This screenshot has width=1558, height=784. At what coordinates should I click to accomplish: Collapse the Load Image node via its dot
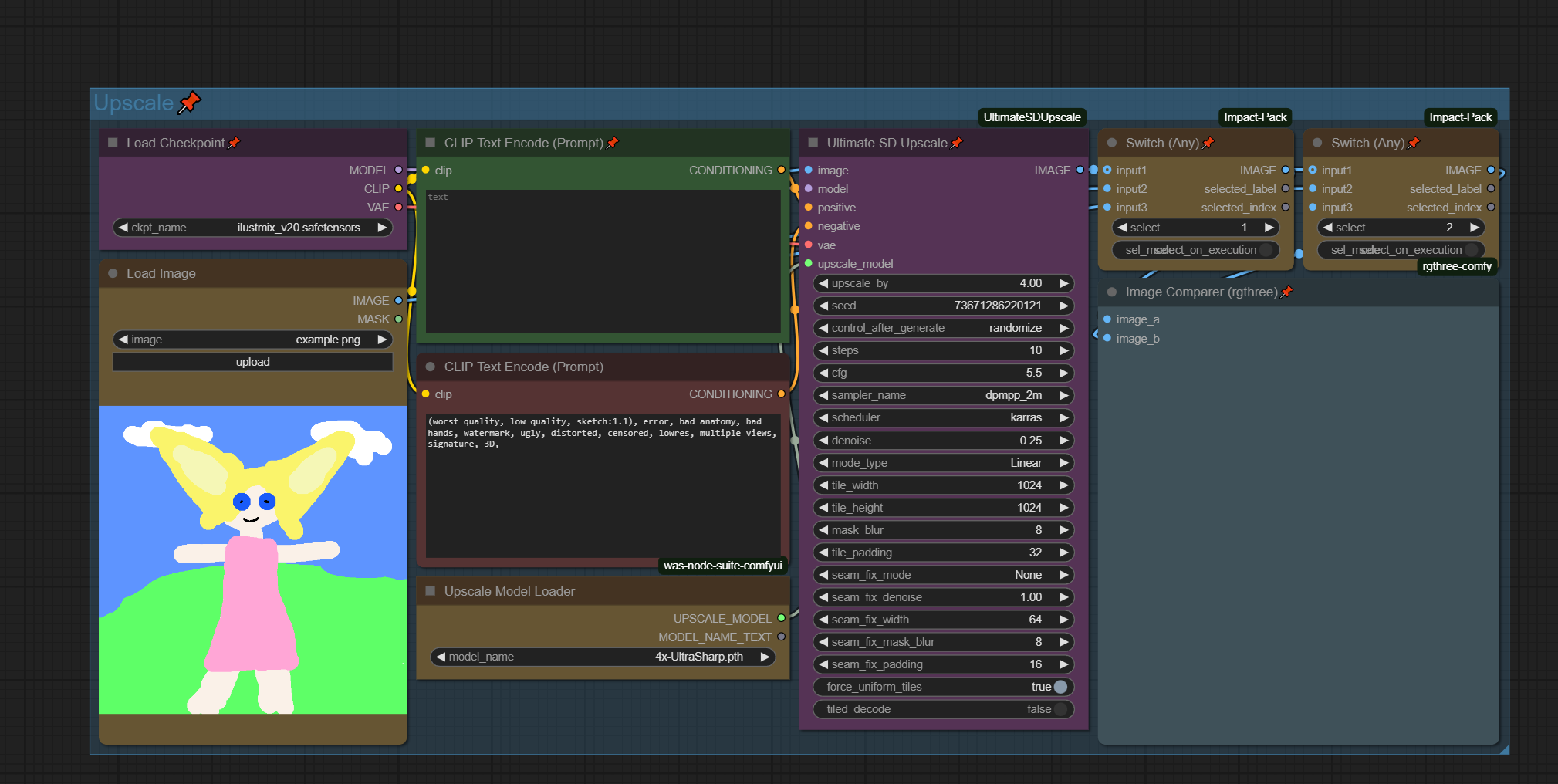(113, 273)
